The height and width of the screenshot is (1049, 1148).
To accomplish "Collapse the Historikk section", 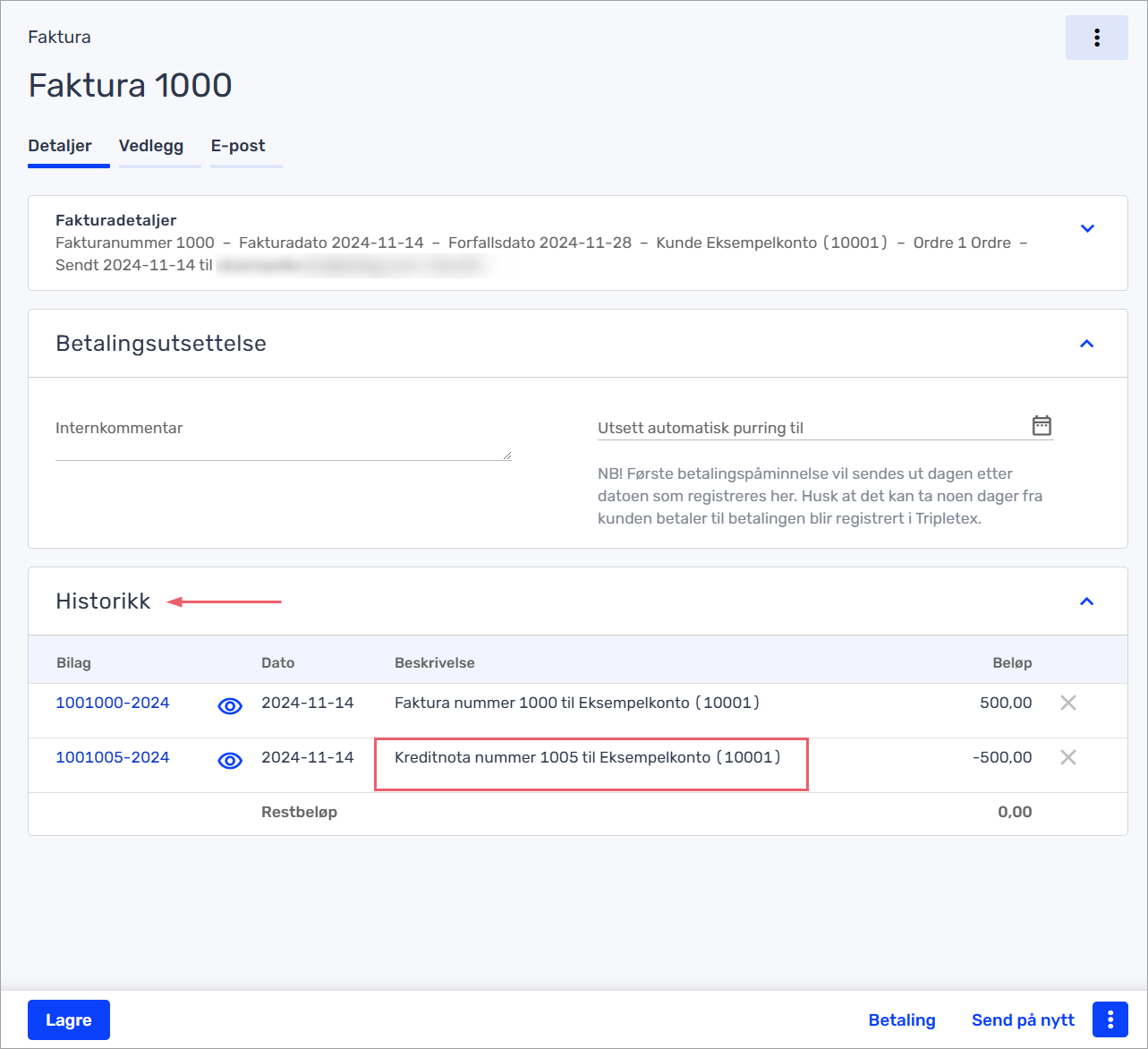I will tap(1087, 601).
